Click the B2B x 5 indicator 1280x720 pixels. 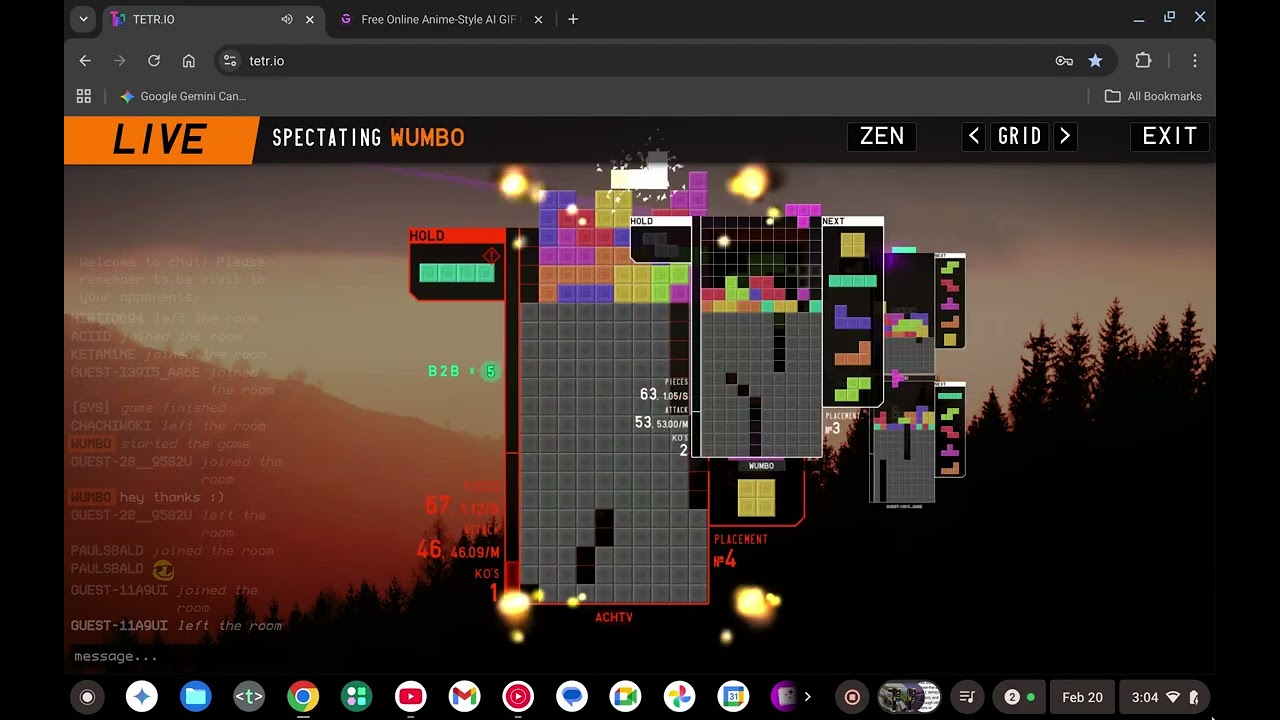coord(462,371)
